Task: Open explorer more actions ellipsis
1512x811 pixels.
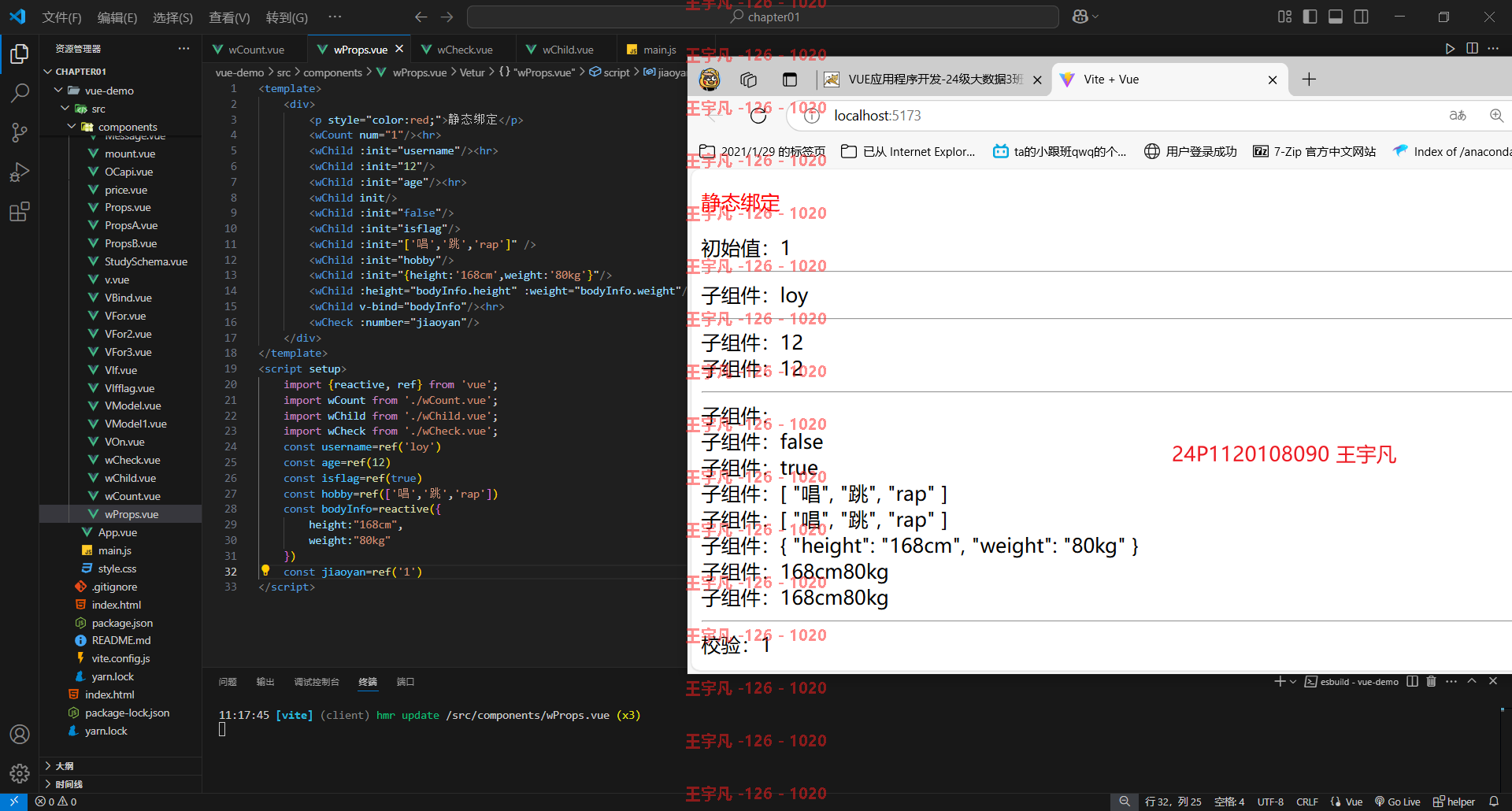Action: [183, 49]
